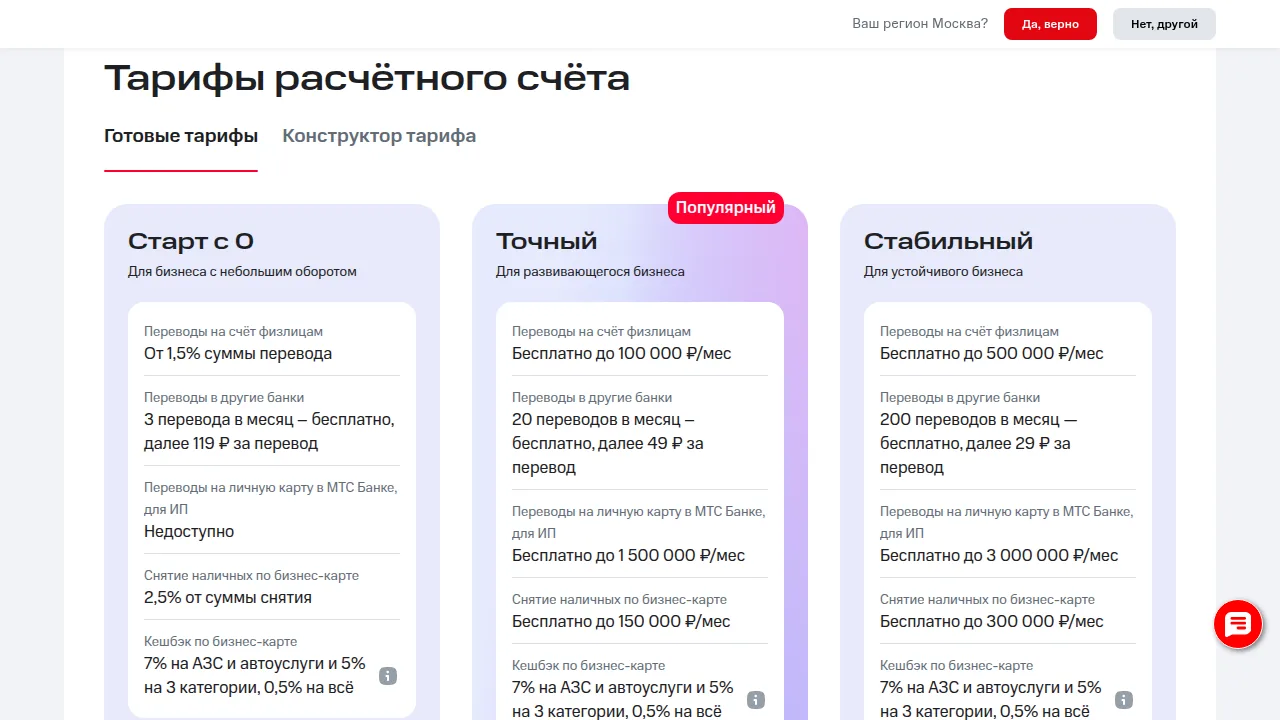This screenshot has height=720, width=1280.
Task: Open the chat support icon
Action: point(1238,625)
